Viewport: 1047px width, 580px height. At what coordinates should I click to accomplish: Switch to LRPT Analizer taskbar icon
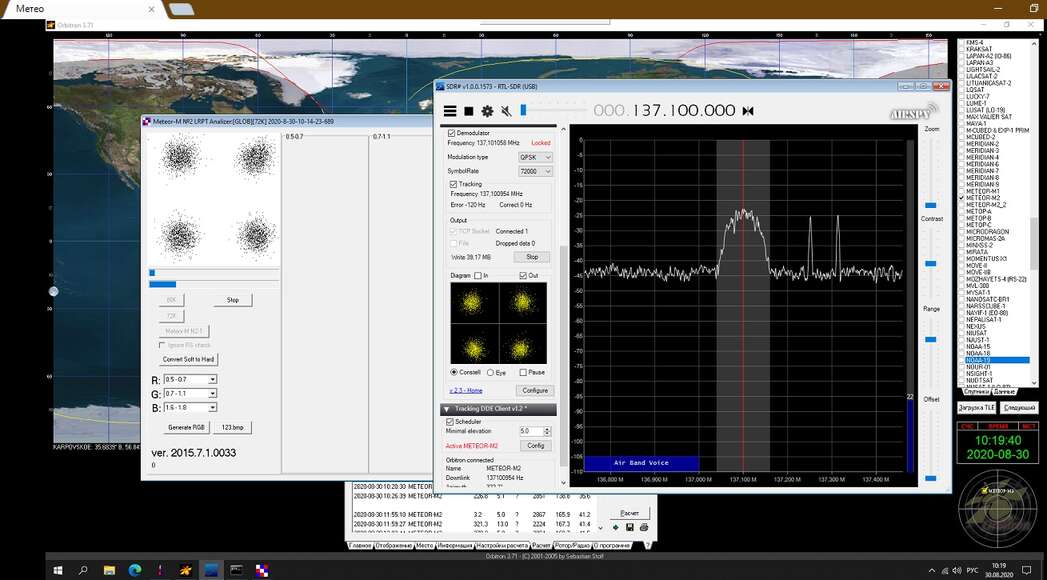262,570
